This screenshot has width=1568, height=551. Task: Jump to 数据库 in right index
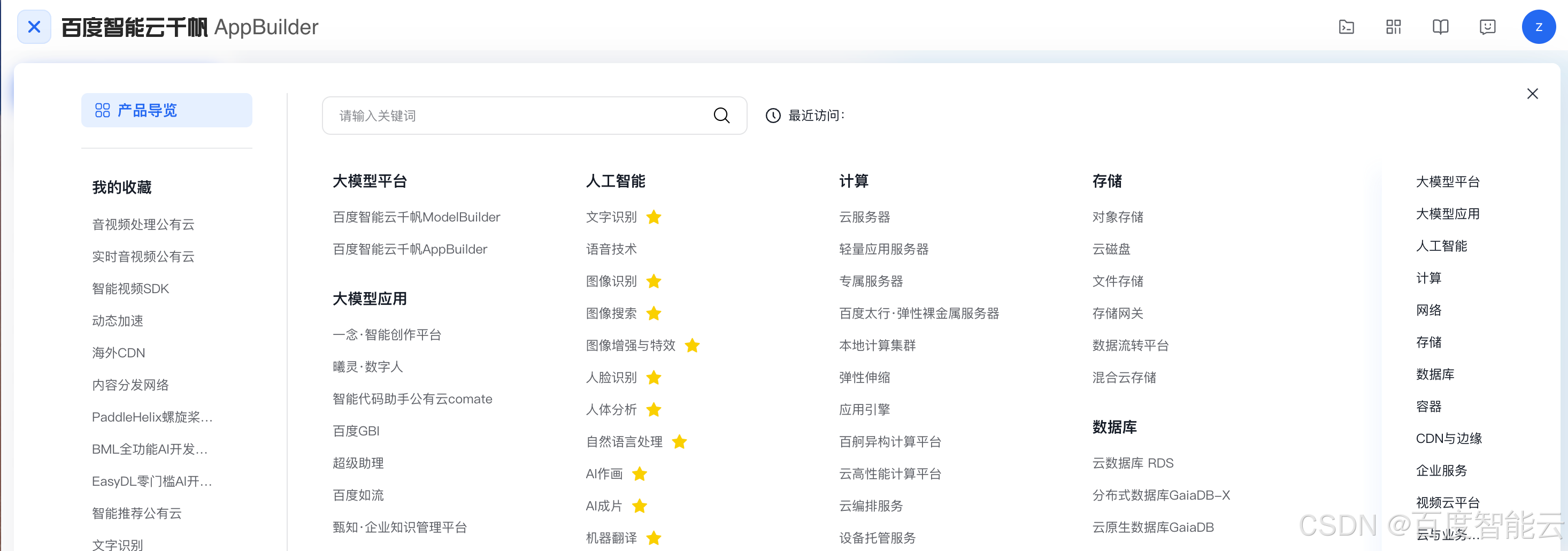(x=1435, y=374)
